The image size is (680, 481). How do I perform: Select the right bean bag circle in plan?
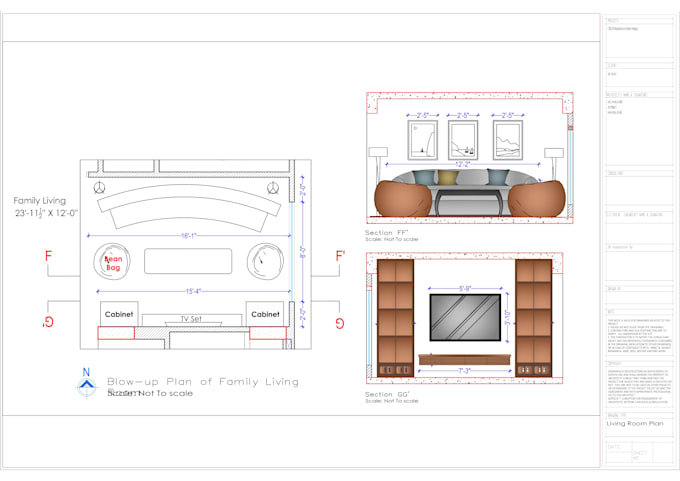click(x=265, y=261)
